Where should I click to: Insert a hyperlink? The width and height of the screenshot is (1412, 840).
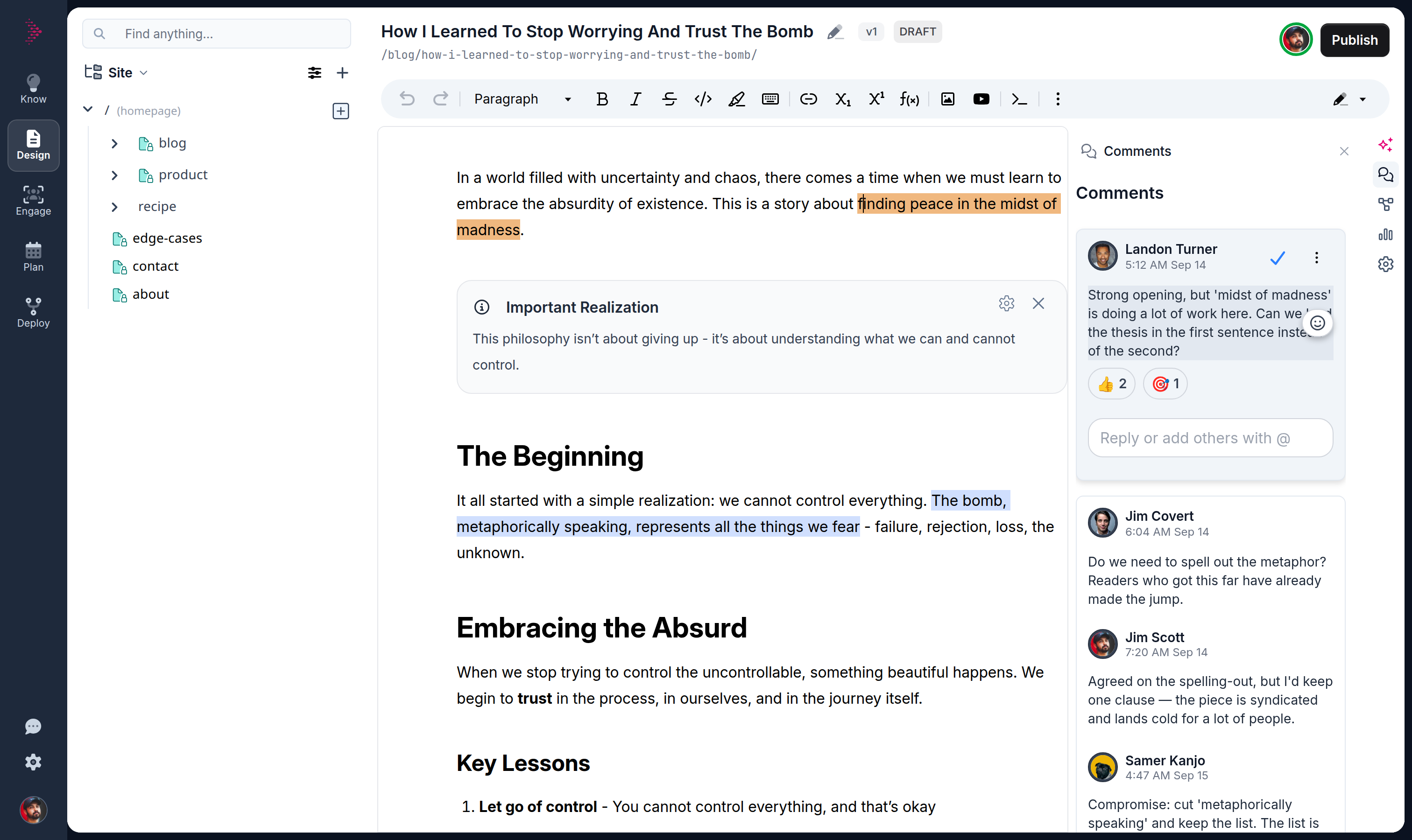(808, 99)
